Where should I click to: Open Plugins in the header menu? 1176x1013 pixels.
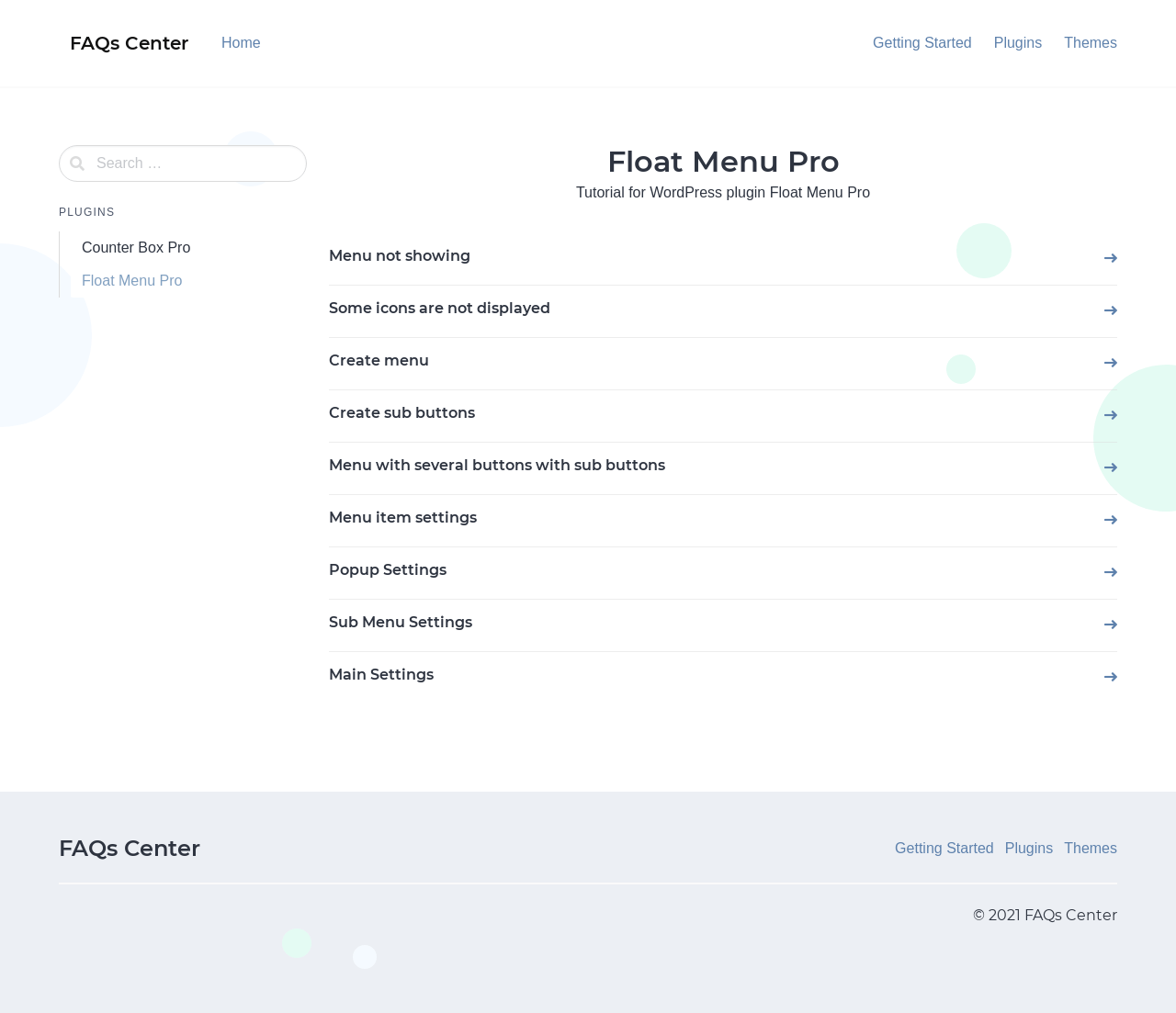click(x=1018, y=43)
